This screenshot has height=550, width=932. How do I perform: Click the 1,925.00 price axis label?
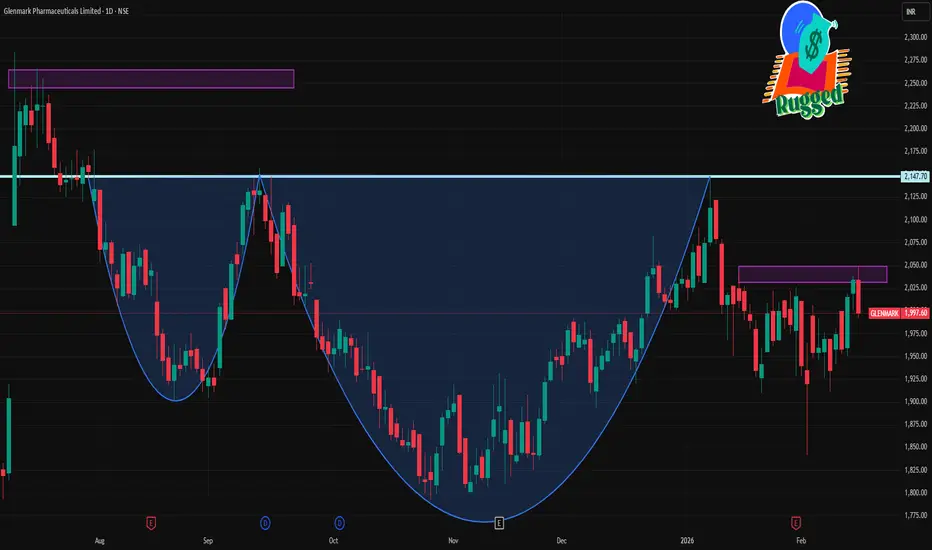[x=915, y=379]
